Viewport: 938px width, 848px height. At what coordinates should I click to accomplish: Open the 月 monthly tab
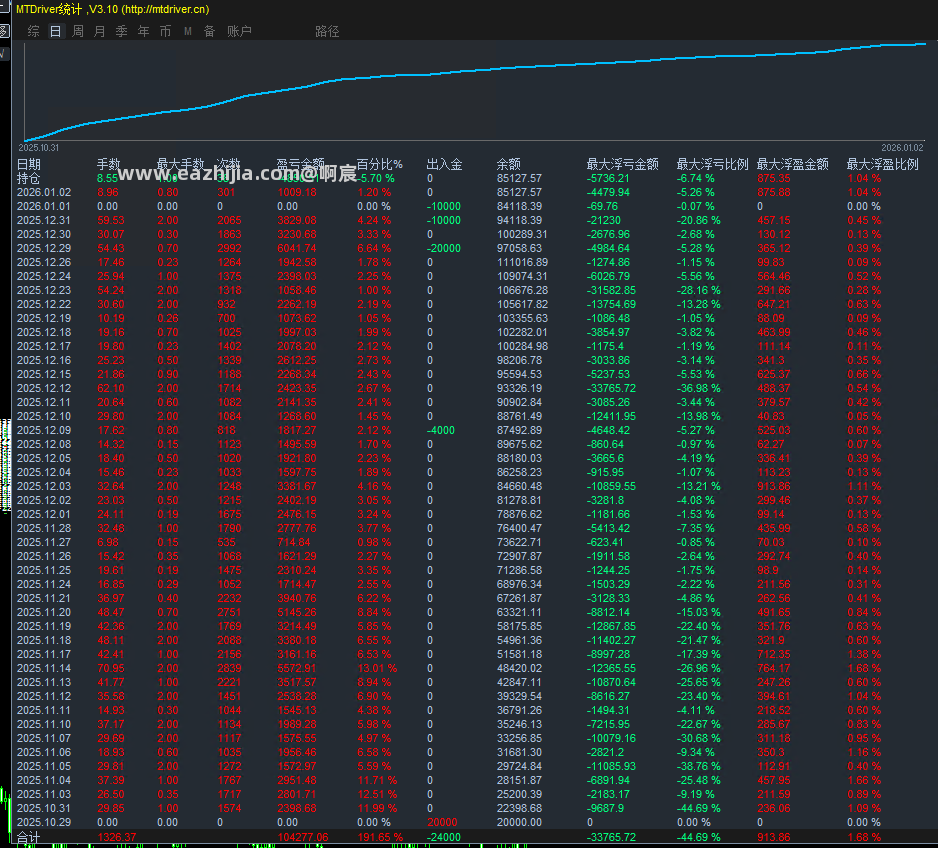coord(99,31)
